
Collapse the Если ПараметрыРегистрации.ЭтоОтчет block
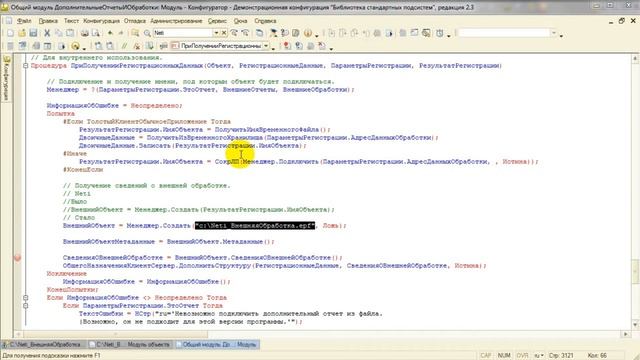(25, 306)
